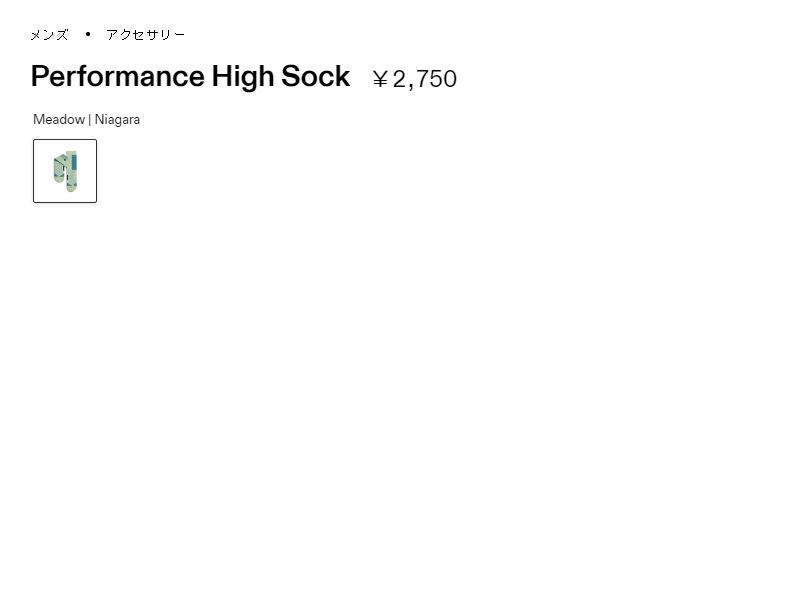Click the Performance High Sock title
The image size is (800, 600).
coord(190,77)
